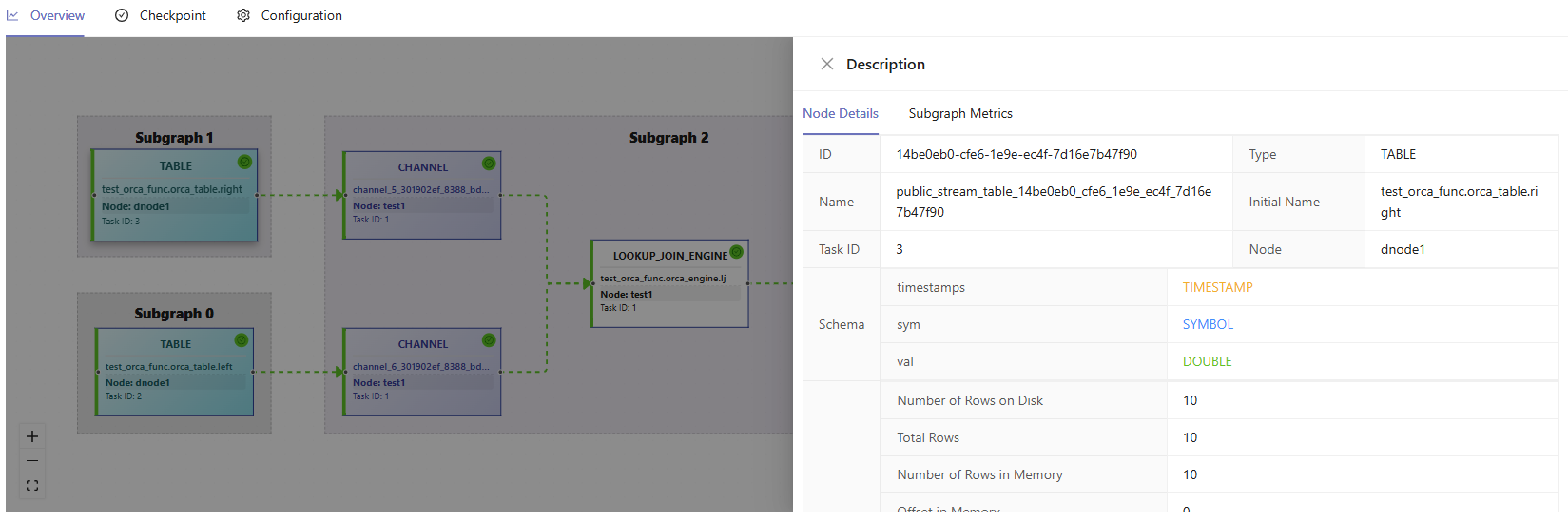
Task: Click the zoom out minus icon
Action: 32,461
